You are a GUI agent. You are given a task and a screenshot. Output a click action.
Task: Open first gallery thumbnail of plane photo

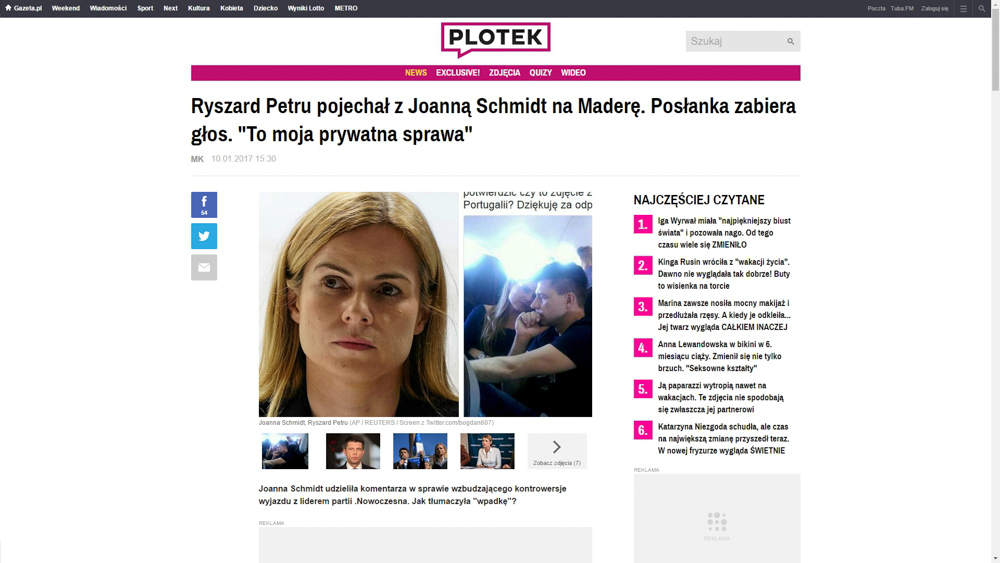[285, 451]
